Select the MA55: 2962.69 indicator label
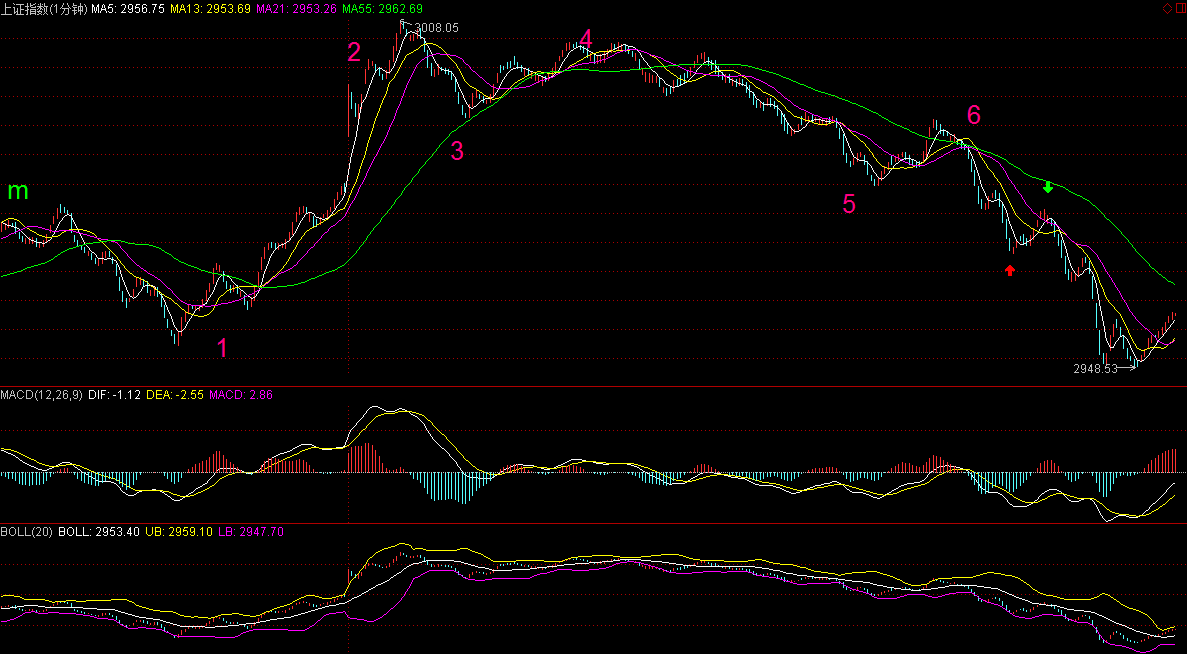The height and width of the screenshot is (654, 1187). (x=382, y=8)
